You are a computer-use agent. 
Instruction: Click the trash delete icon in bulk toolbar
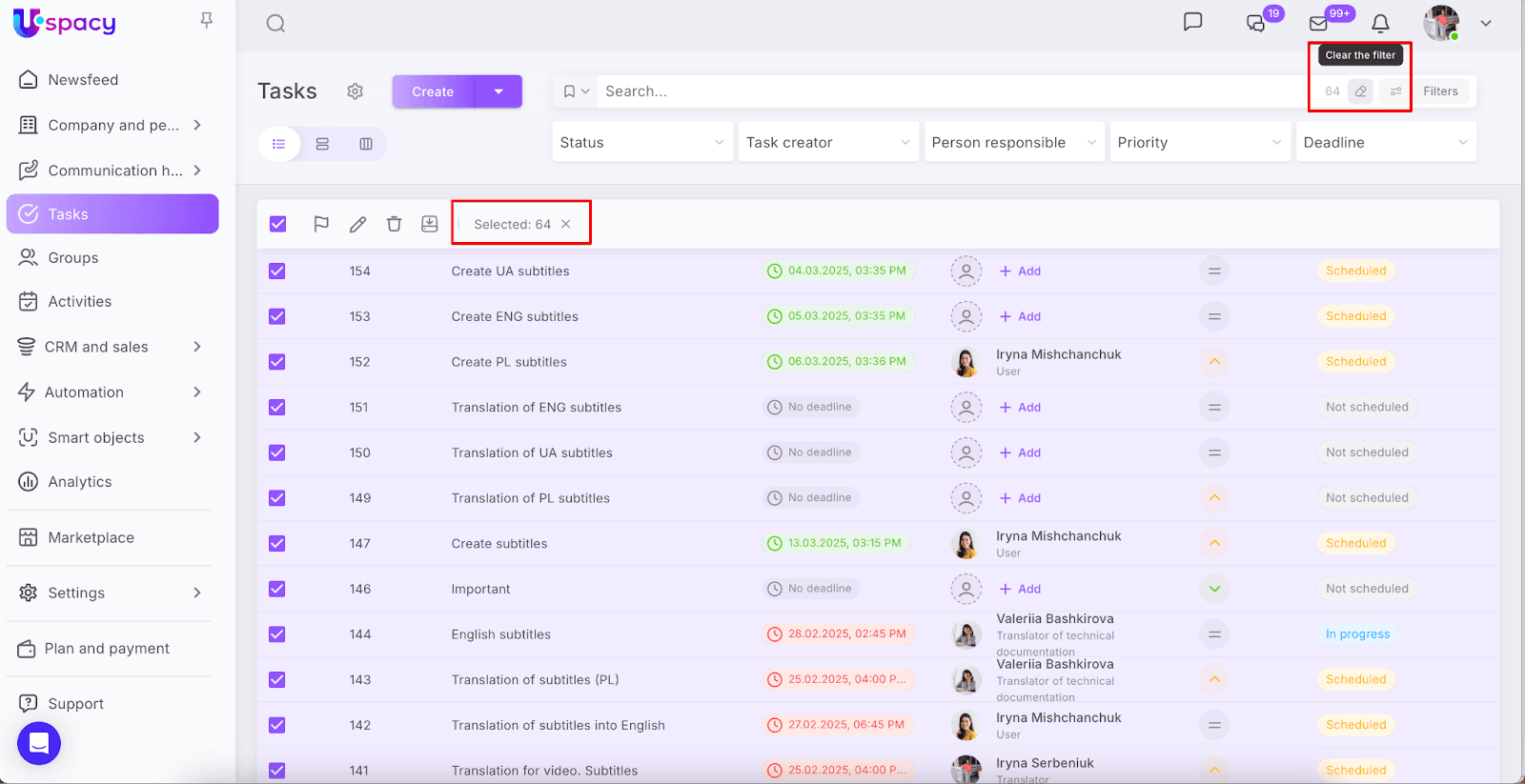pos(394,224)
